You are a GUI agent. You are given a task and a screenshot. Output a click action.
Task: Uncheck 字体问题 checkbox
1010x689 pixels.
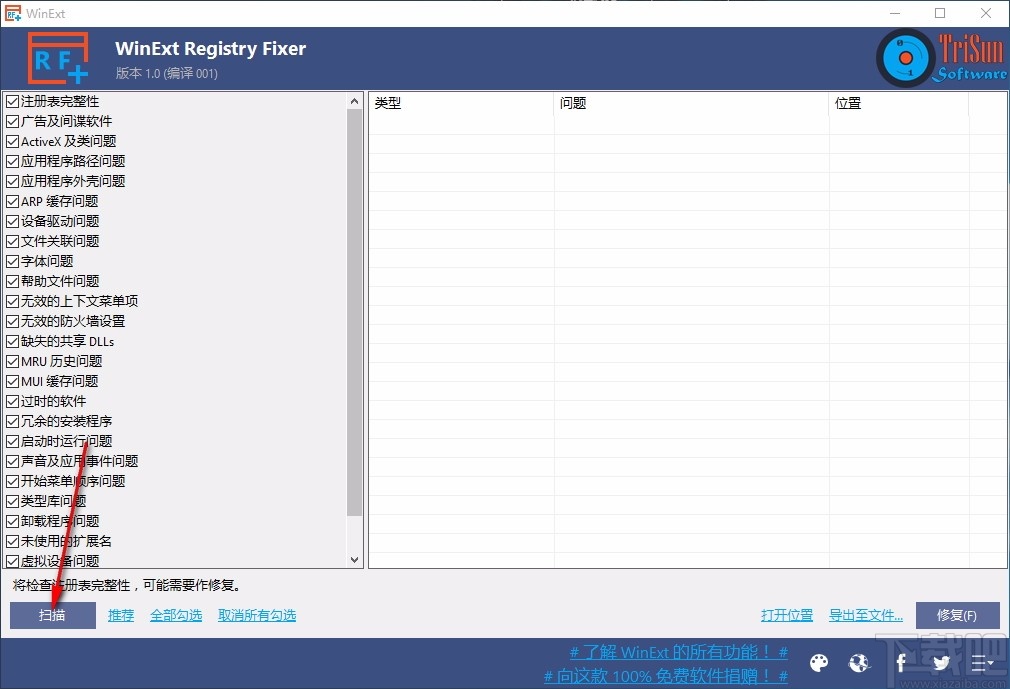13,261
